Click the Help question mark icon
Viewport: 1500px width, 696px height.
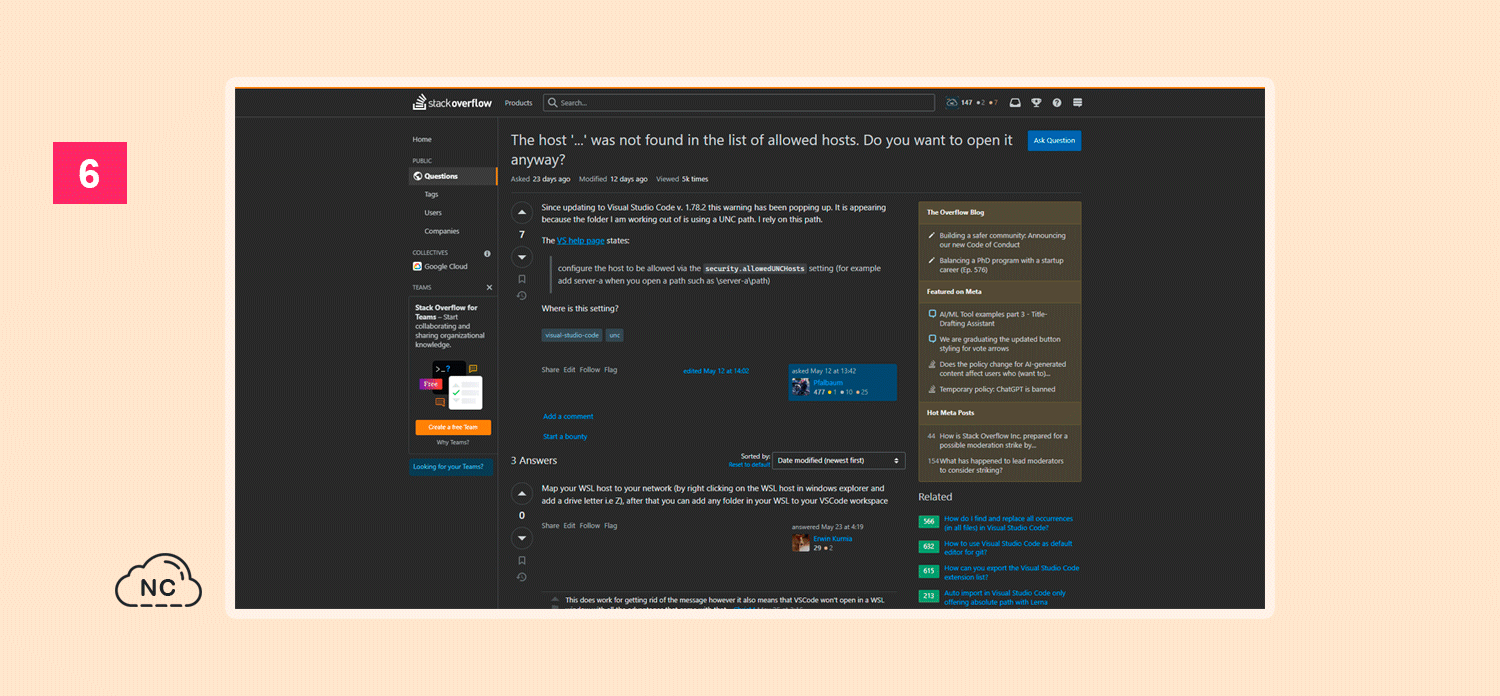[x=1057, y=103]
